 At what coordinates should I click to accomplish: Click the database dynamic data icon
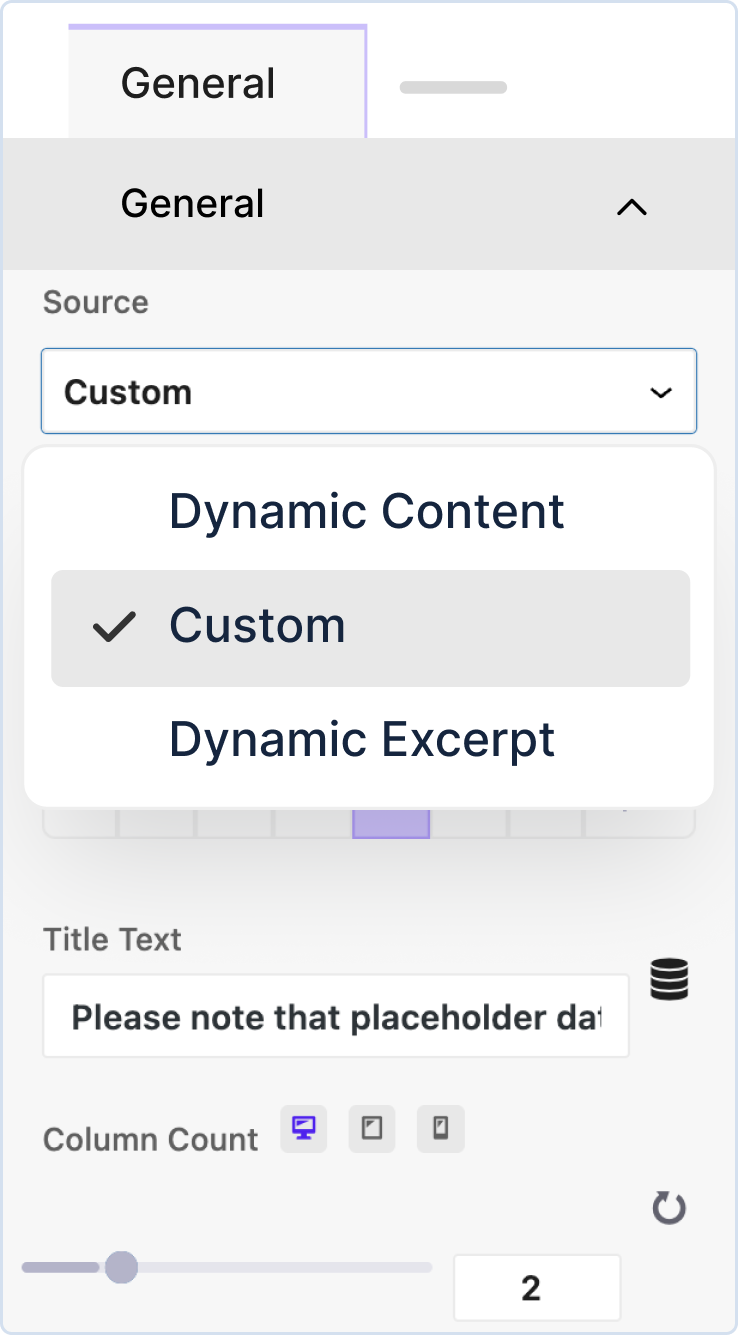669,979
